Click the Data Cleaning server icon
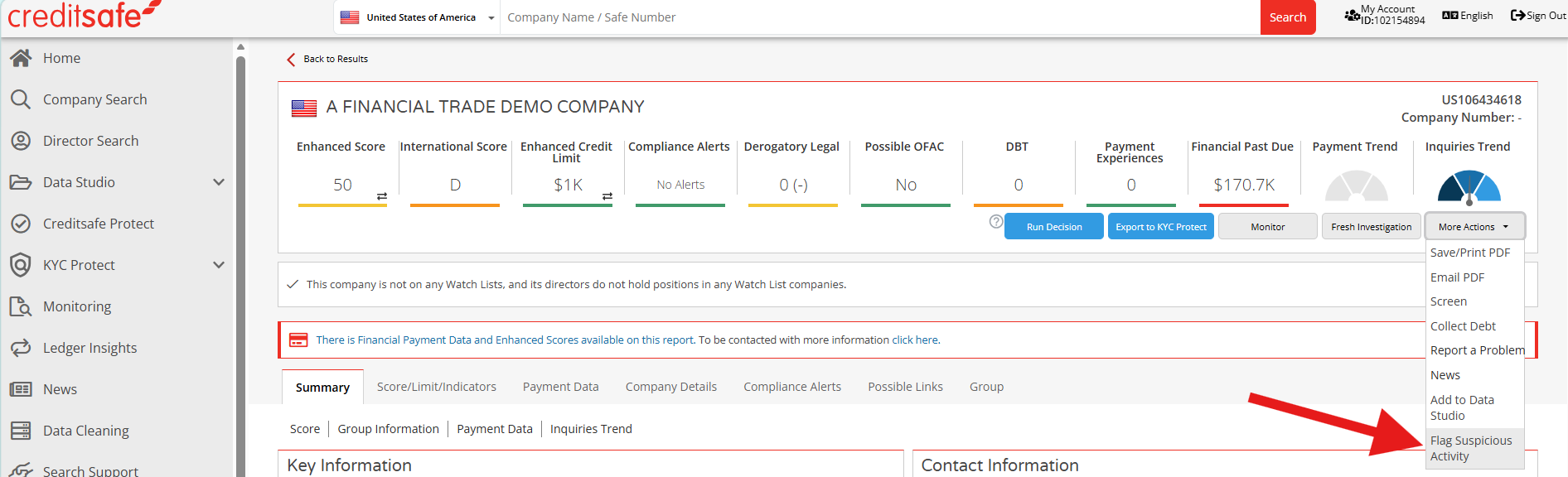The image size is (1568, 477). click(21, 431)
